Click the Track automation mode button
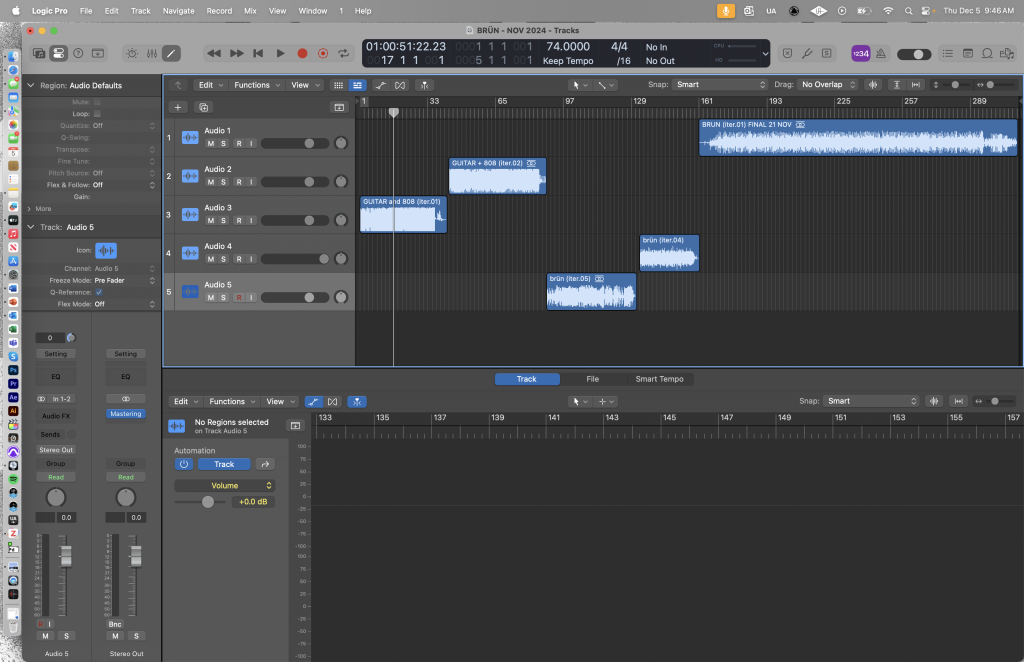 pos(224,464)
